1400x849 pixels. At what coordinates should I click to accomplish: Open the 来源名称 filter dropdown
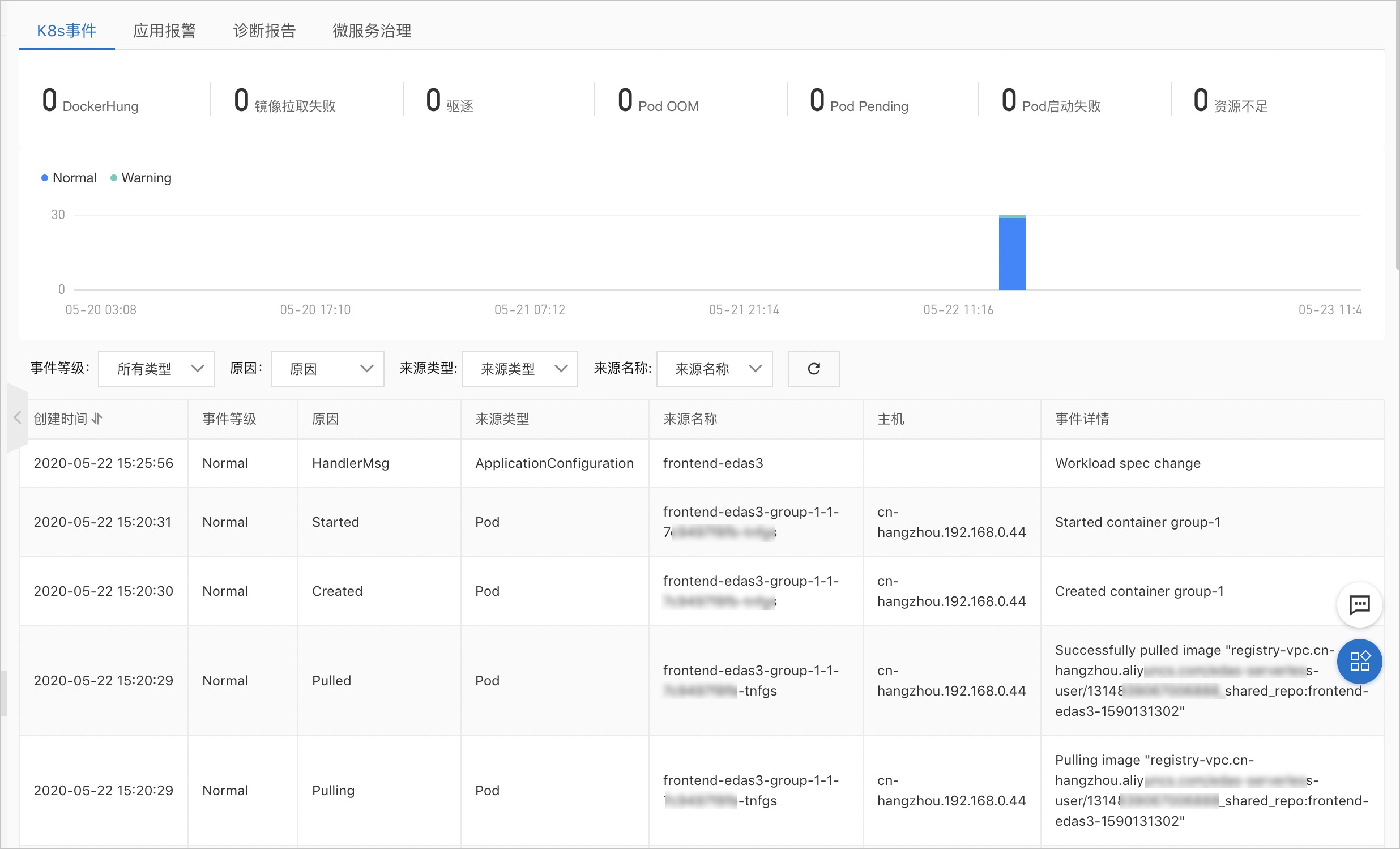[x=714, y=369]
